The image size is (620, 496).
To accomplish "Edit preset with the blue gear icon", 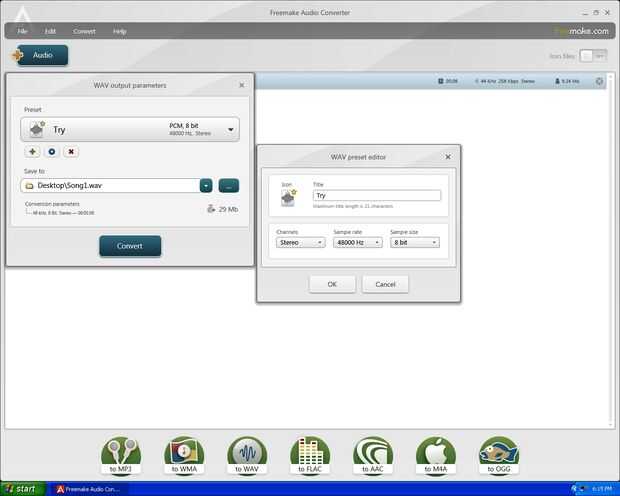I will click(x=52, y=151).
